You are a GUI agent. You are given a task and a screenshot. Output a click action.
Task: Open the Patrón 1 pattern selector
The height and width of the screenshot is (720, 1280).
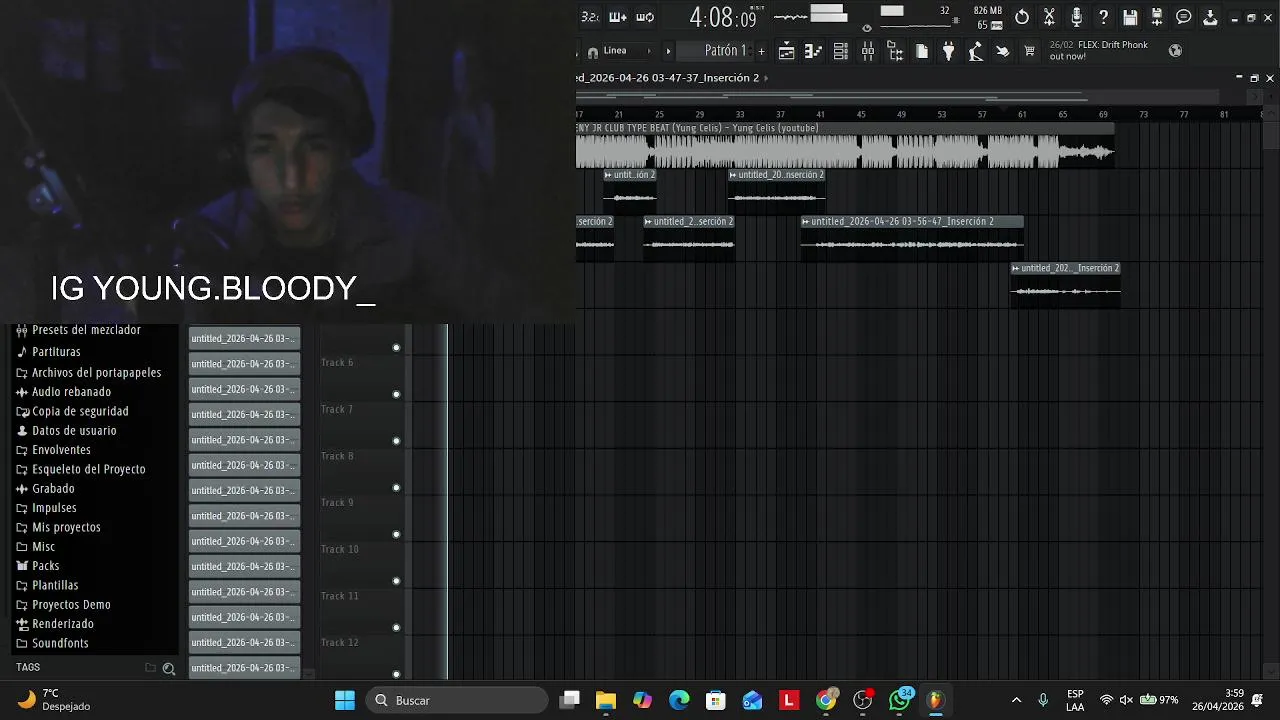click(x=716, y=51)
